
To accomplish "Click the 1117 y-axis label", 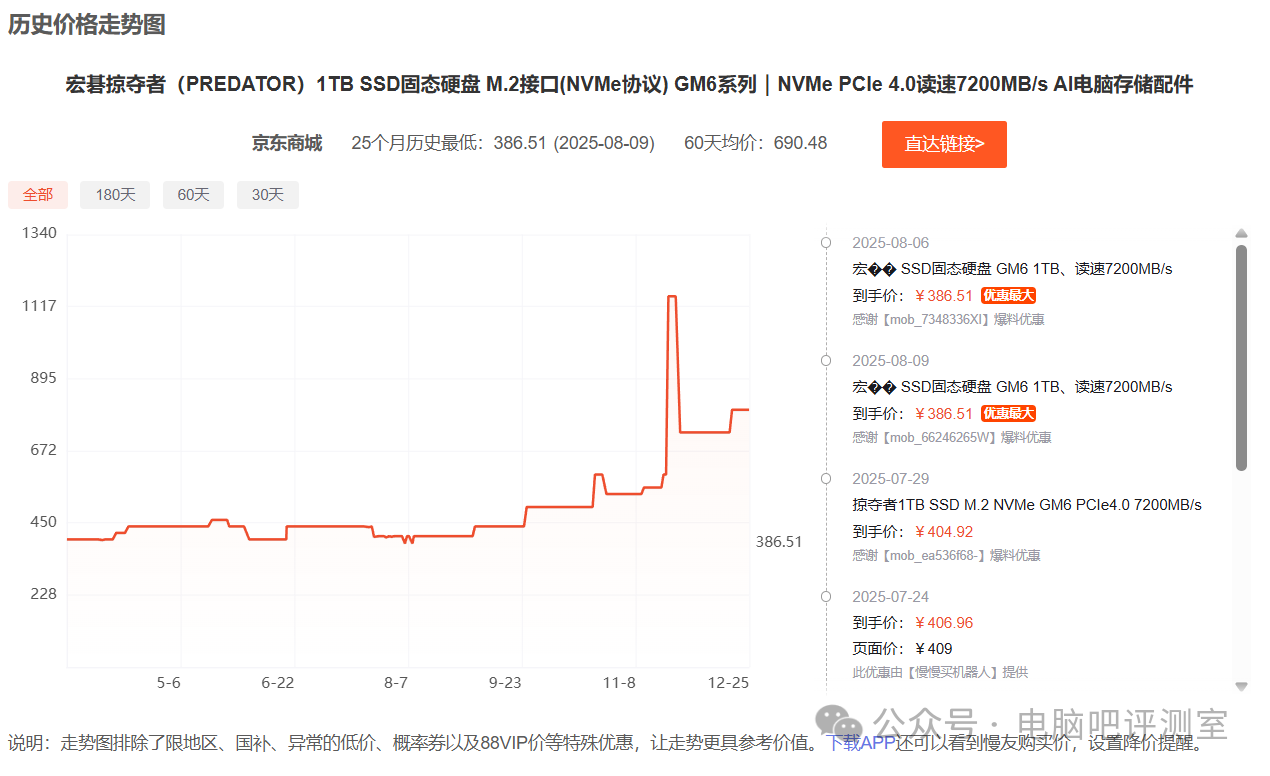I will click(x=40, y=306).
